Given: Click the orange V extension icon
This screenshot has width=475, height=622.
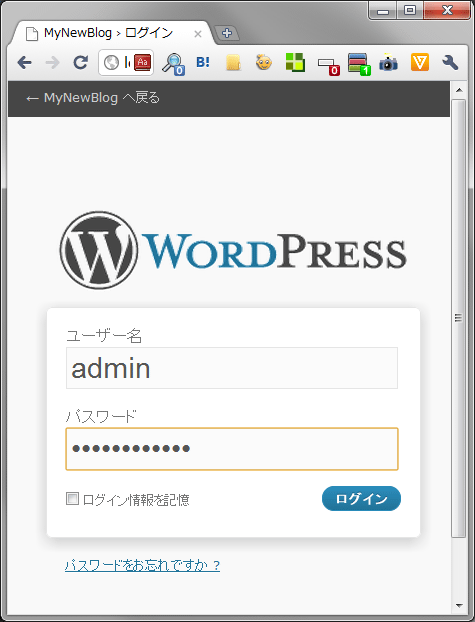Looking at the screenshot, I should pos(420,62).
